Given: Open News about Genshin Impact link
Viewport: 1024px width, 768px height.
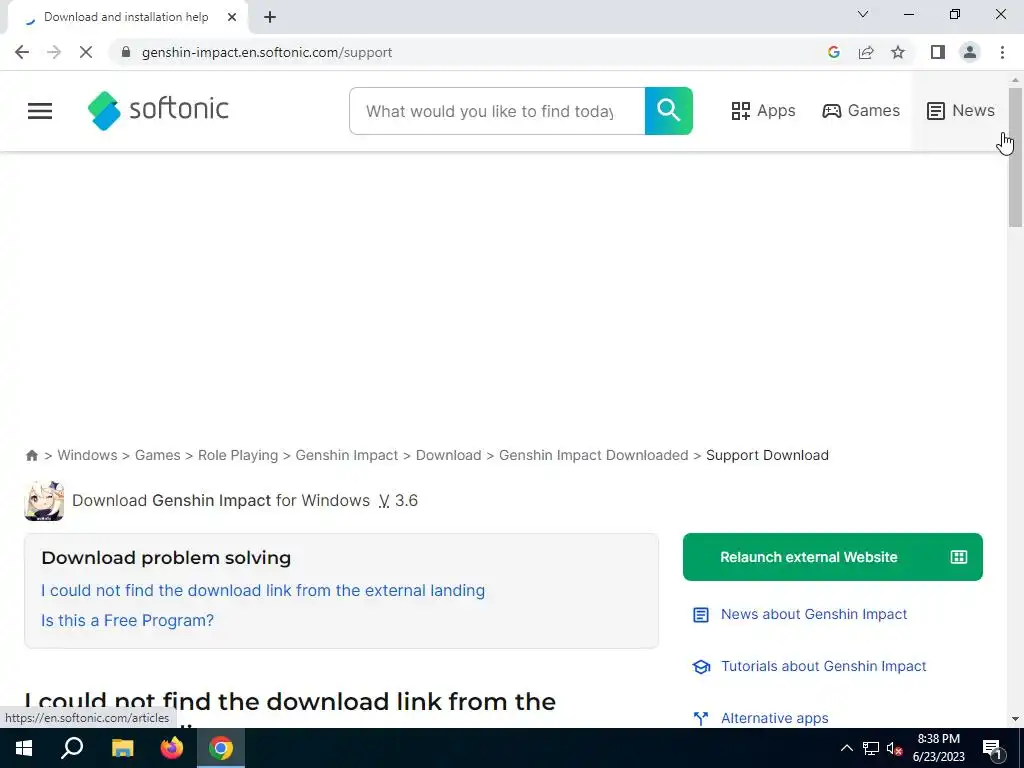Looking at the screenshot, I should [x=814, y=615].
